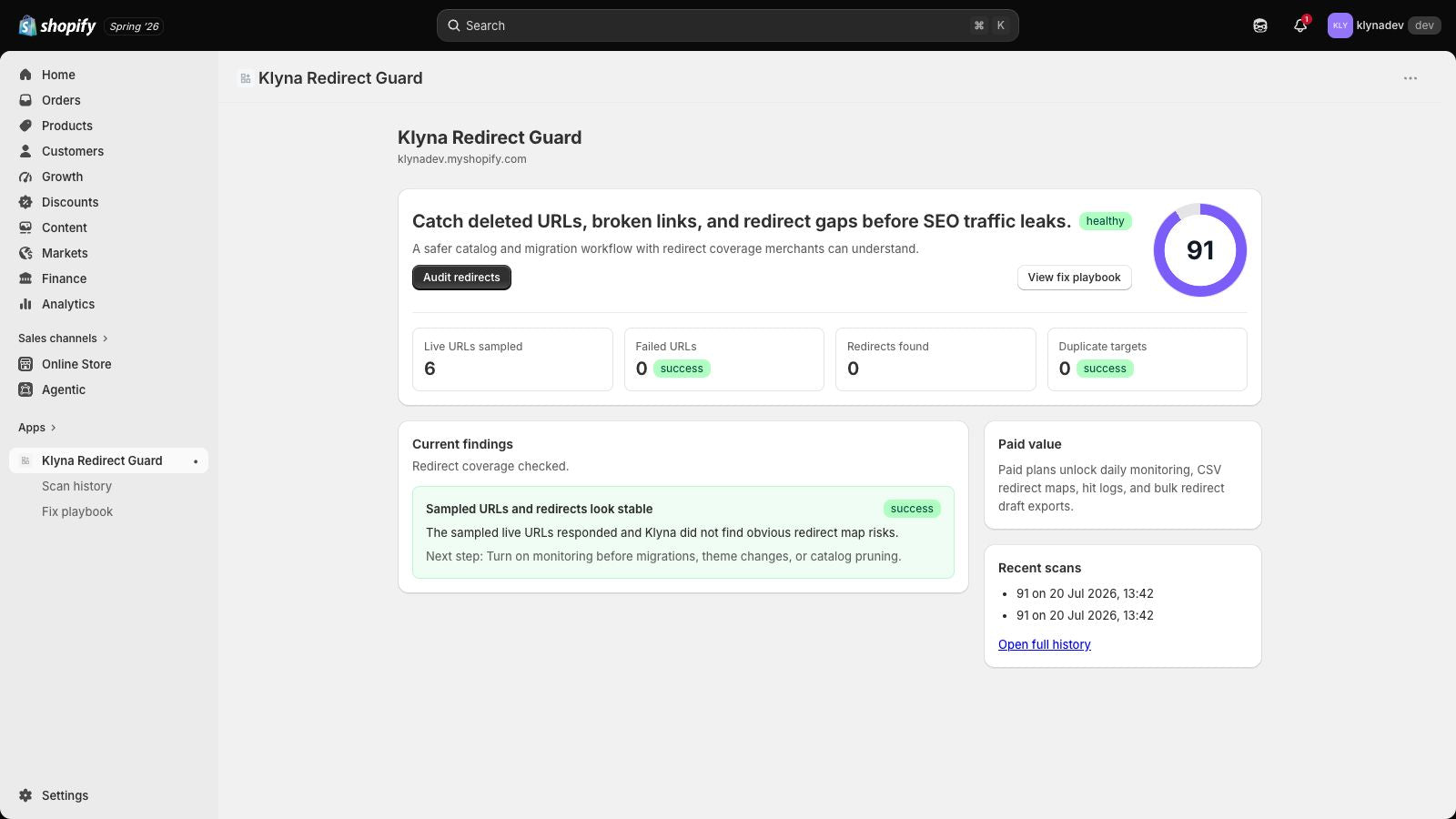This screenshot has width=1456, height=819.
Task: Click the "Next step: Turn on monitoring" line
Action: (x=663, y=556)
